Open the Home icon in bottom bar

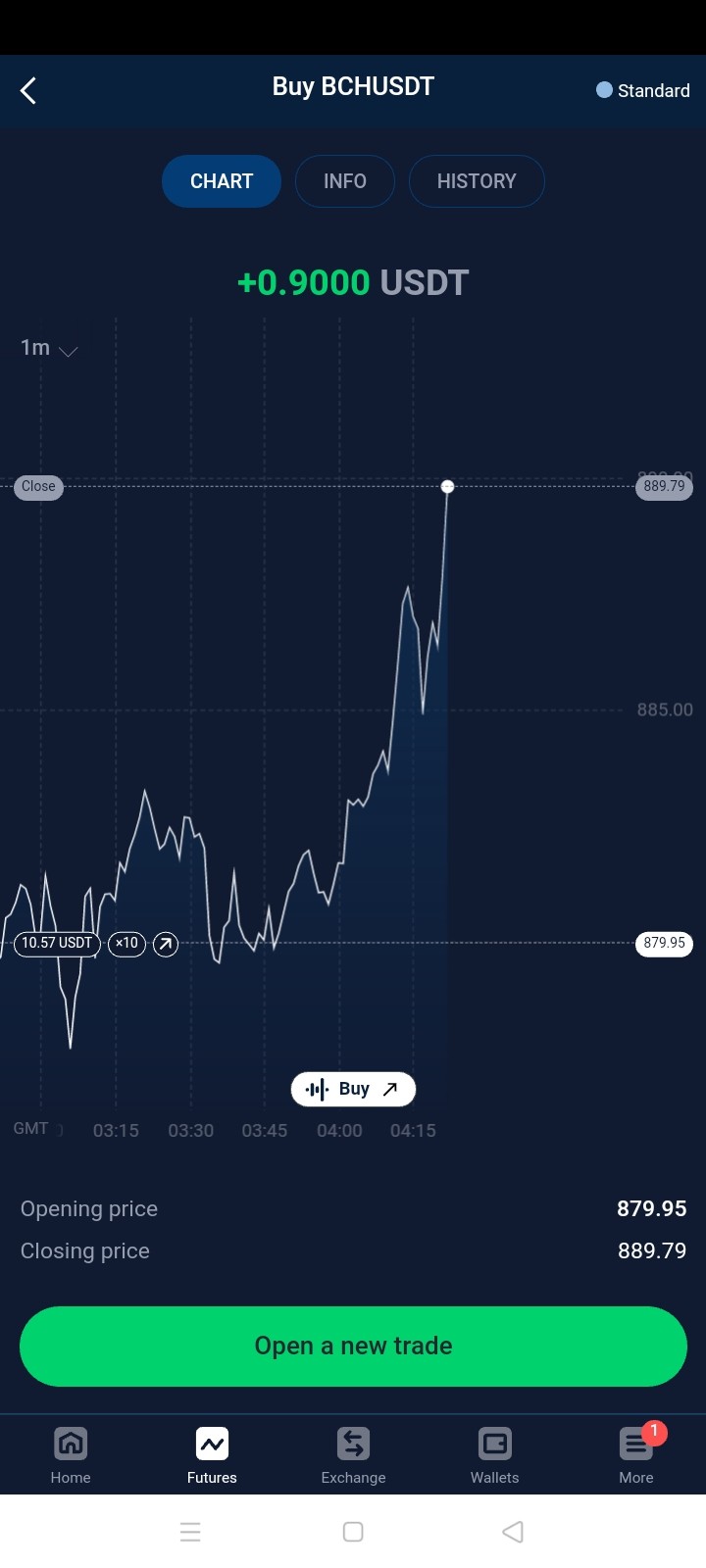click(x=71, y=1444)
